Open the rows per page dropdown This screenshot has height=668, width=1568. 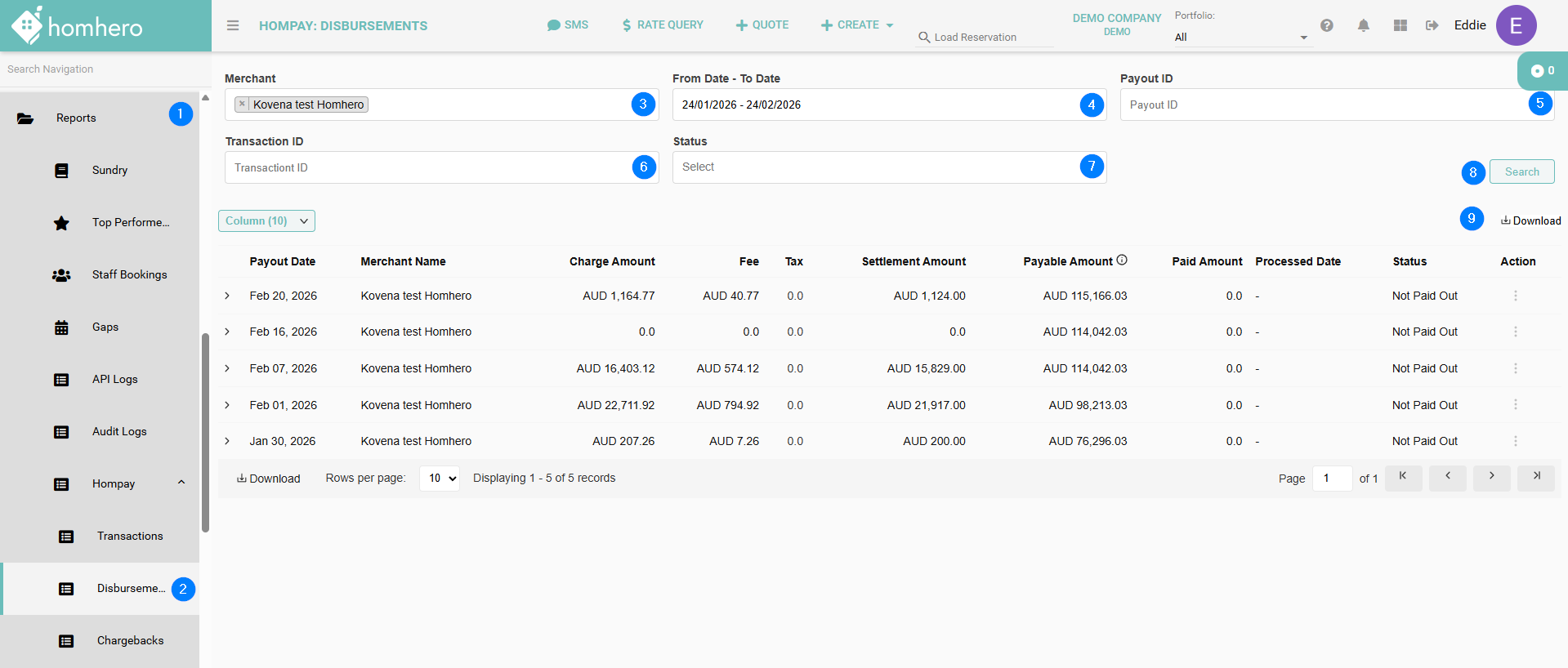coord(440,479)
